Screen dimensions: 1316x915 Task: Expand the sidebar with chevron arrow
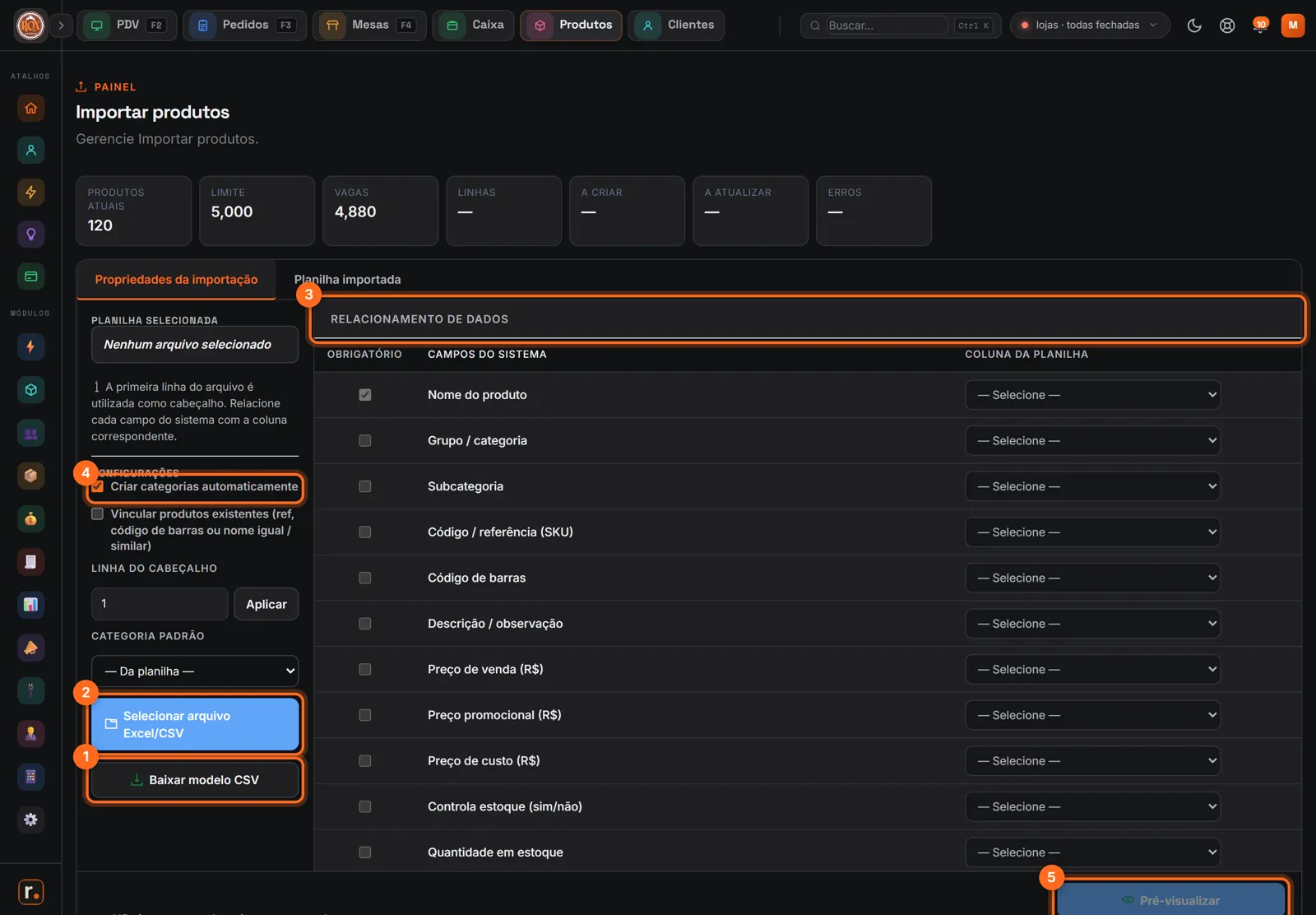(x=61, y=26)
